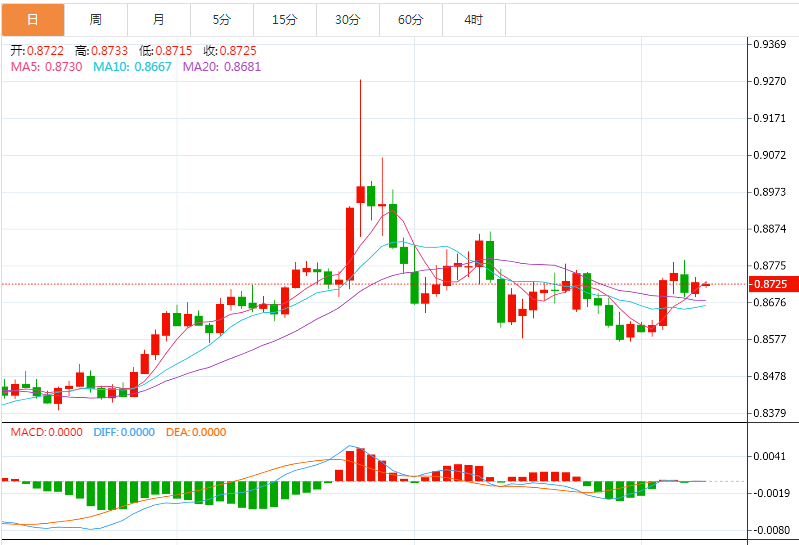The width and height of the screenshot is (799, 545).
Task: Open the 60分 interval tab
Action: point(411,20)
